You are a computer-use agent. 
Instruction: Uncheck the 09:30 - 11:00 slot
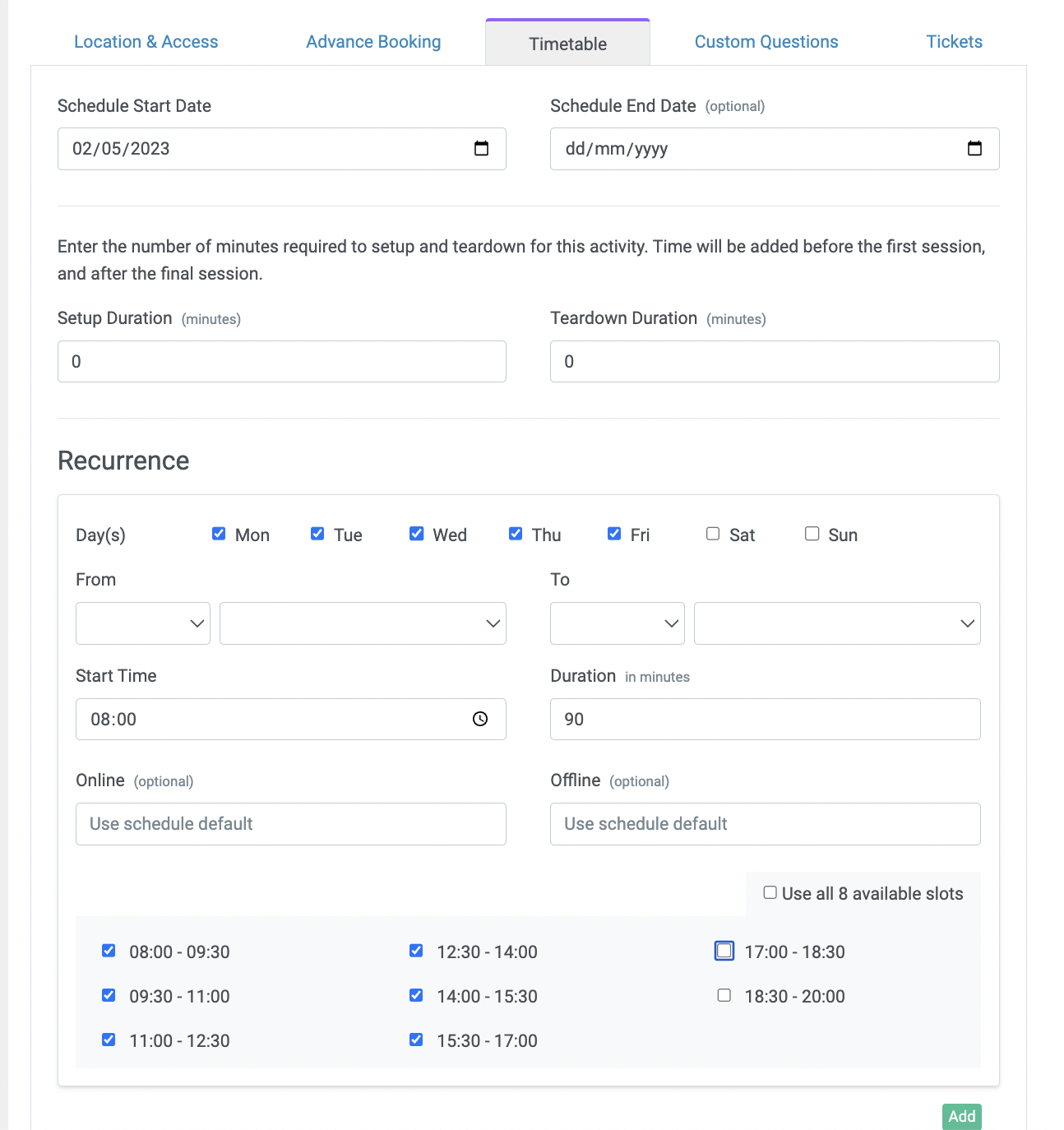[109, 995]
